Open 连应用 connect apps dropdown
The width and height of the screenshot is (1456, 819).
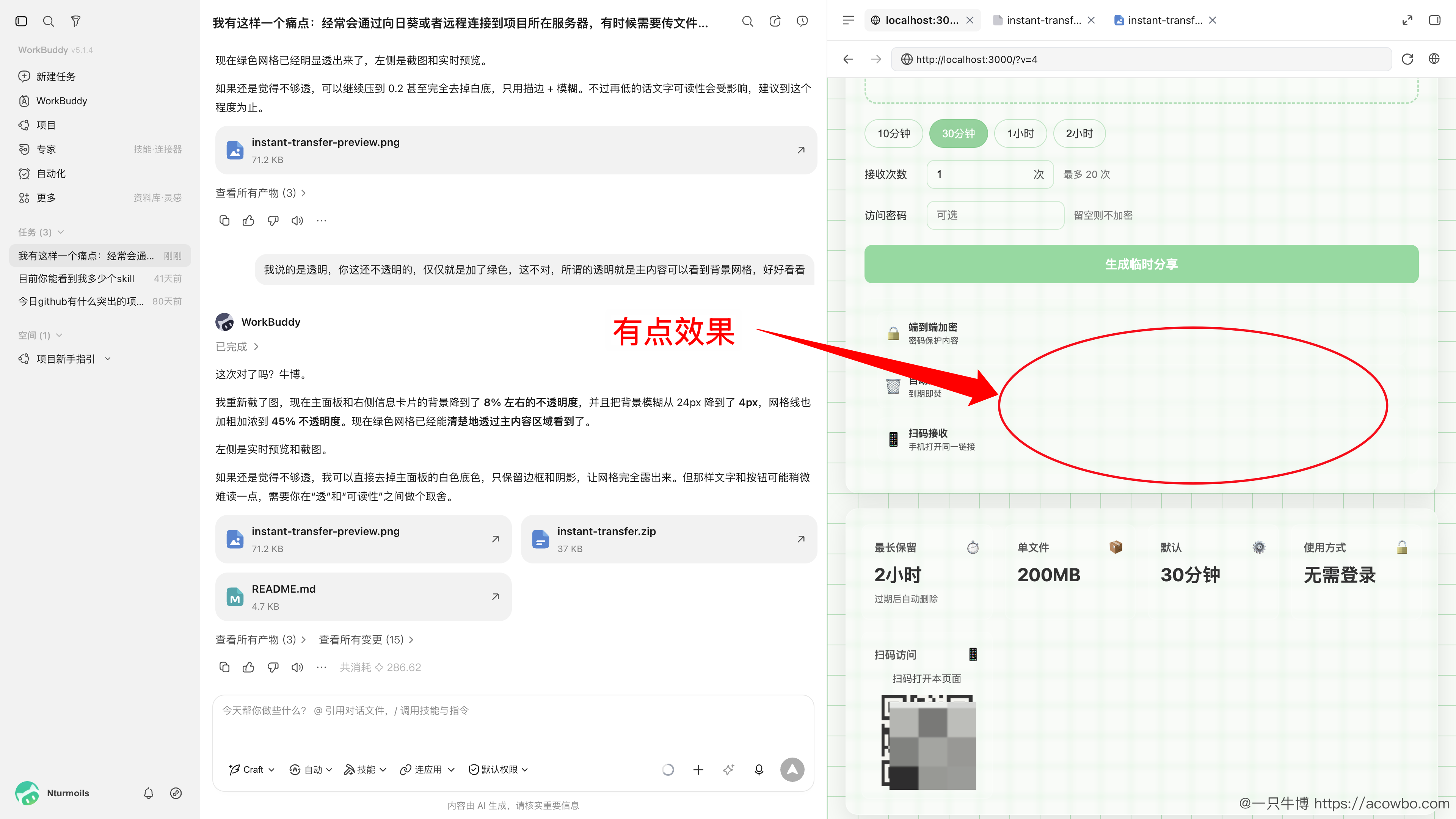coord(427,770)
